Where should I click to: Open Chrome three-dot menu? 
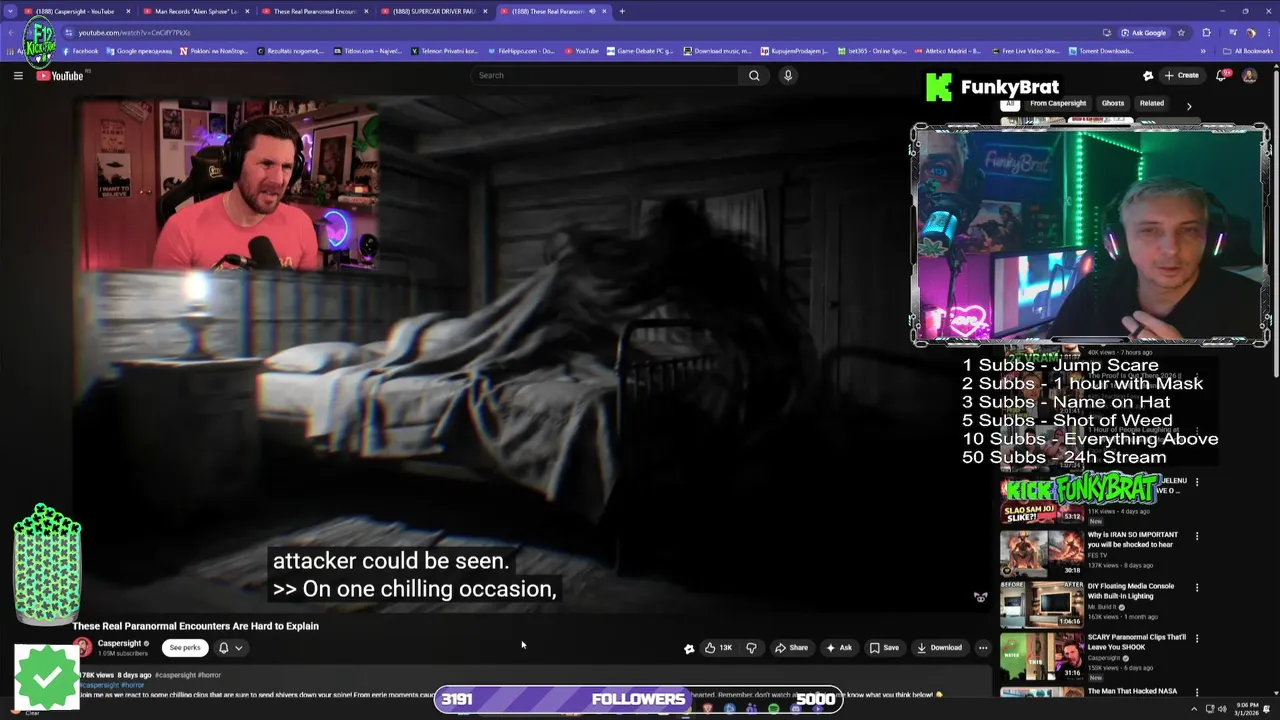[1267, 32]
